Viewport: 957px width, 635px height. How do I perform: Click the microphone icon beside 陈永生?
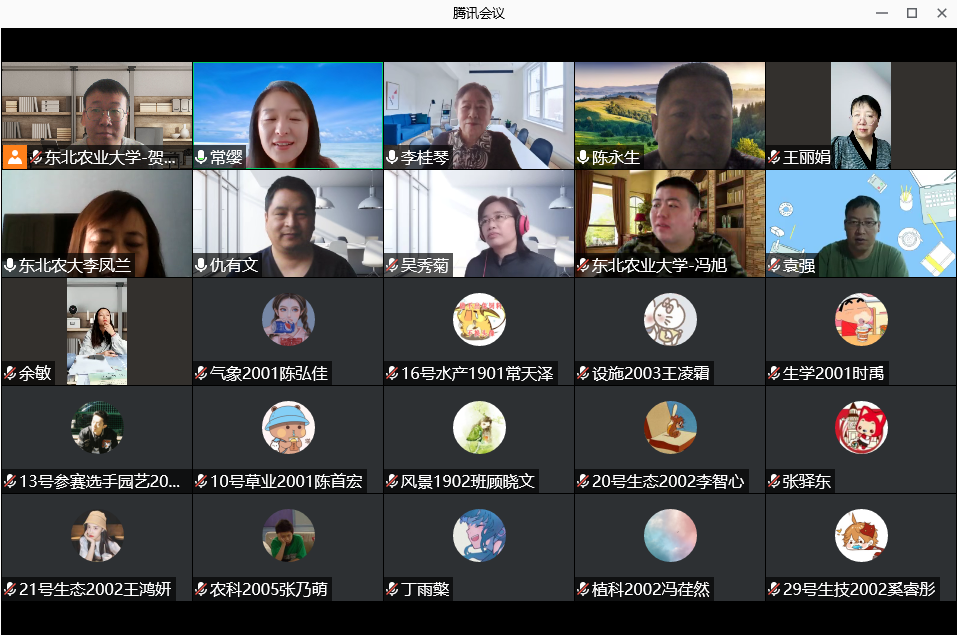(583, 158)
